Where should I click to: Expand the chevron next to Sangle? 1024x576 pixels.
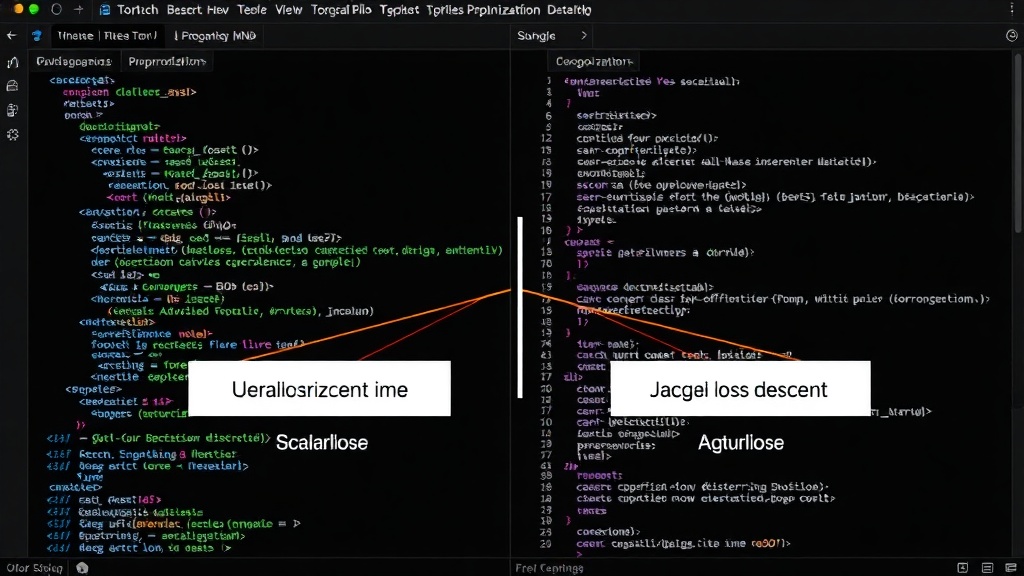584,35
